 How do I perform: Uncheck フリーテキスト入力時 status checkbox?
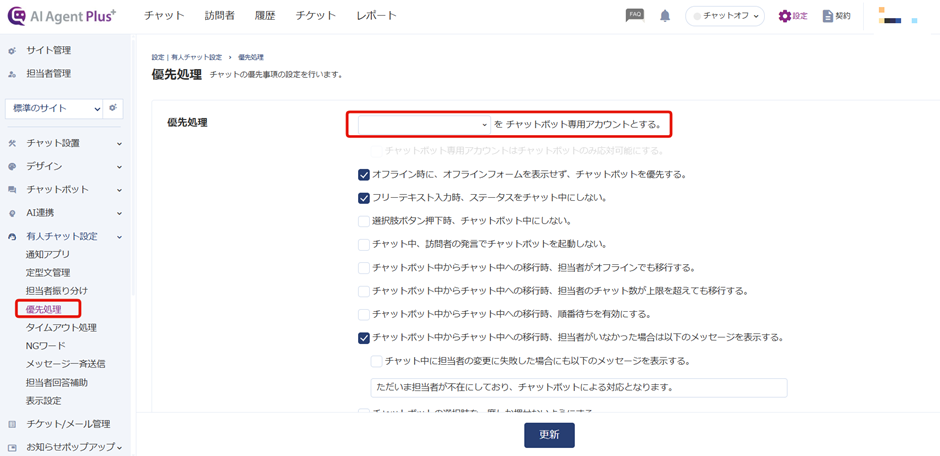coord(363,198)
